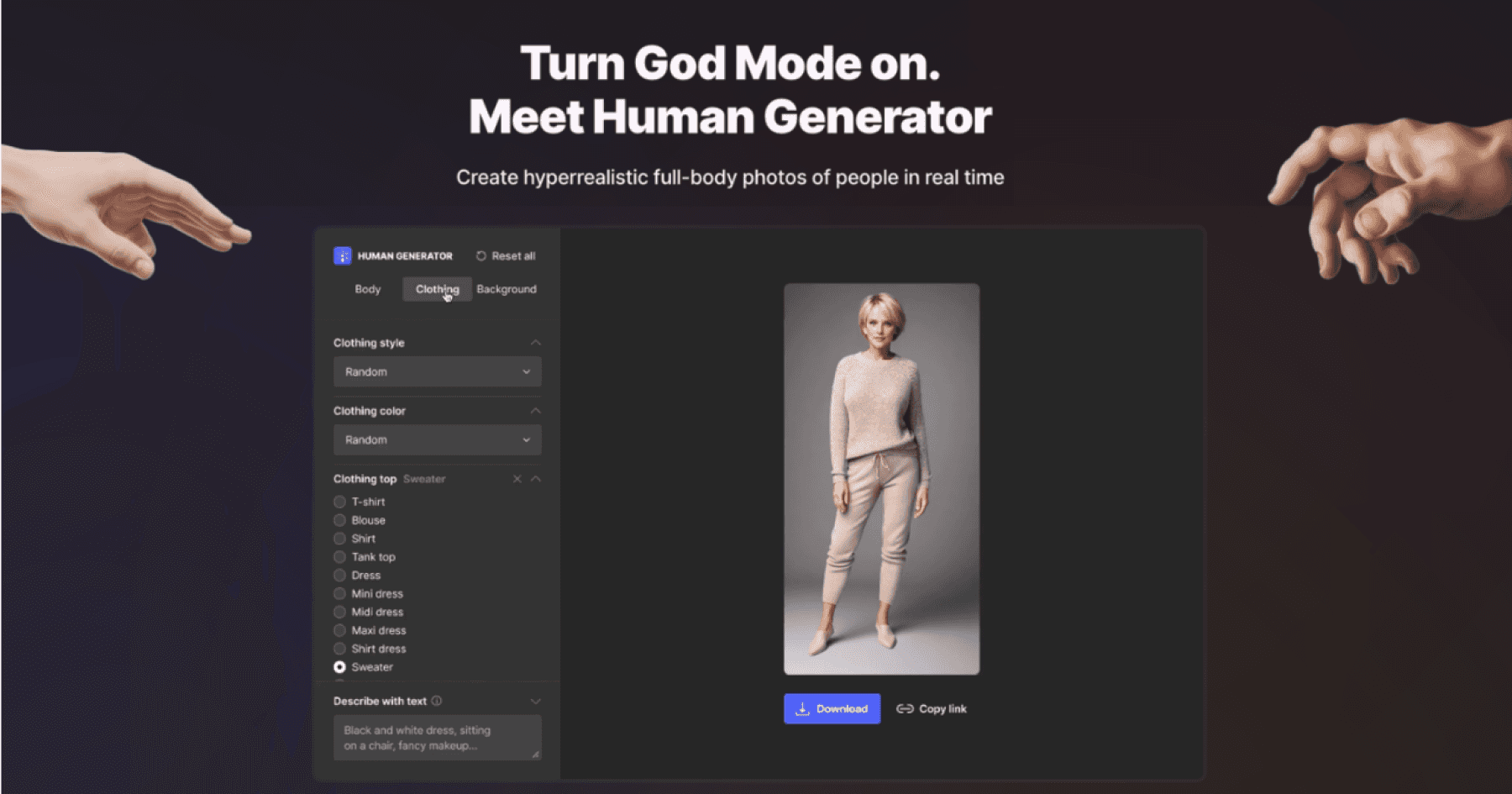The width and height of the screenshot is (1512, 794).
Task: Choose the Tank top radio option
Action: pyautogui.click(x=339, y=557)
